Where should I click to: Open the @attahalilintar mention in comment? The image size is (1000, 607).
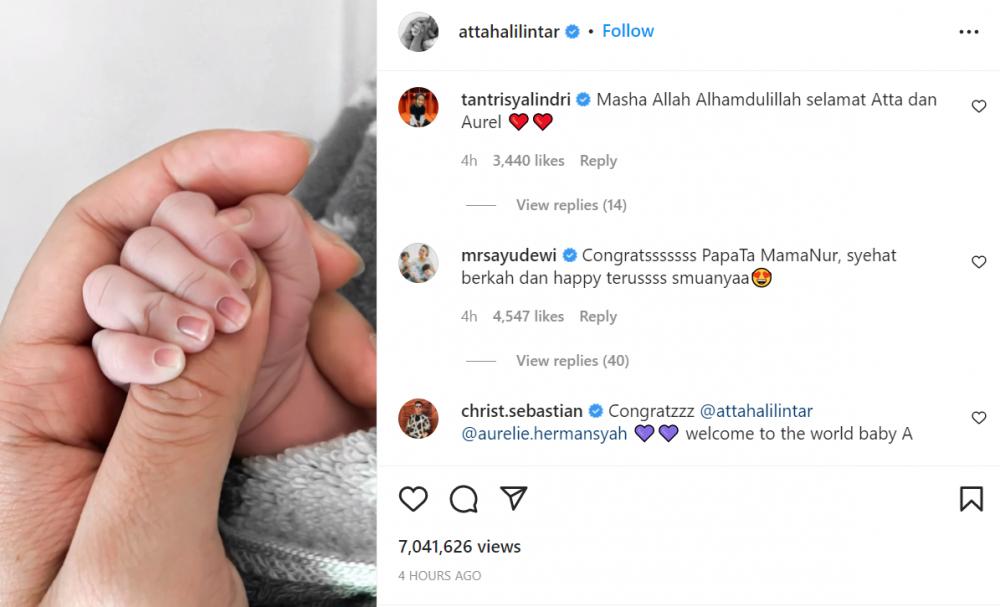click(x=756, y=411)
